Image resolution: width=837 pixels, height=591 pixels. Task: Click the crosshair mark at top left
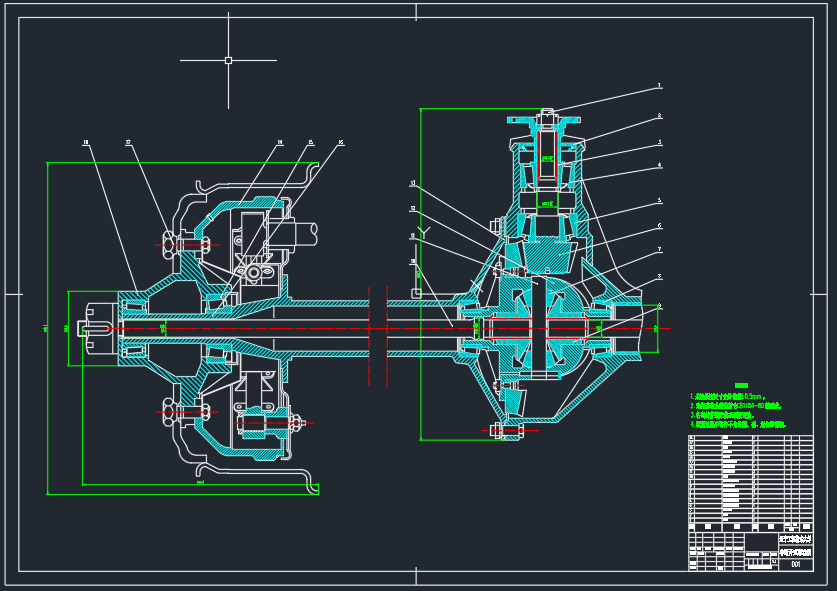point(230,60)
